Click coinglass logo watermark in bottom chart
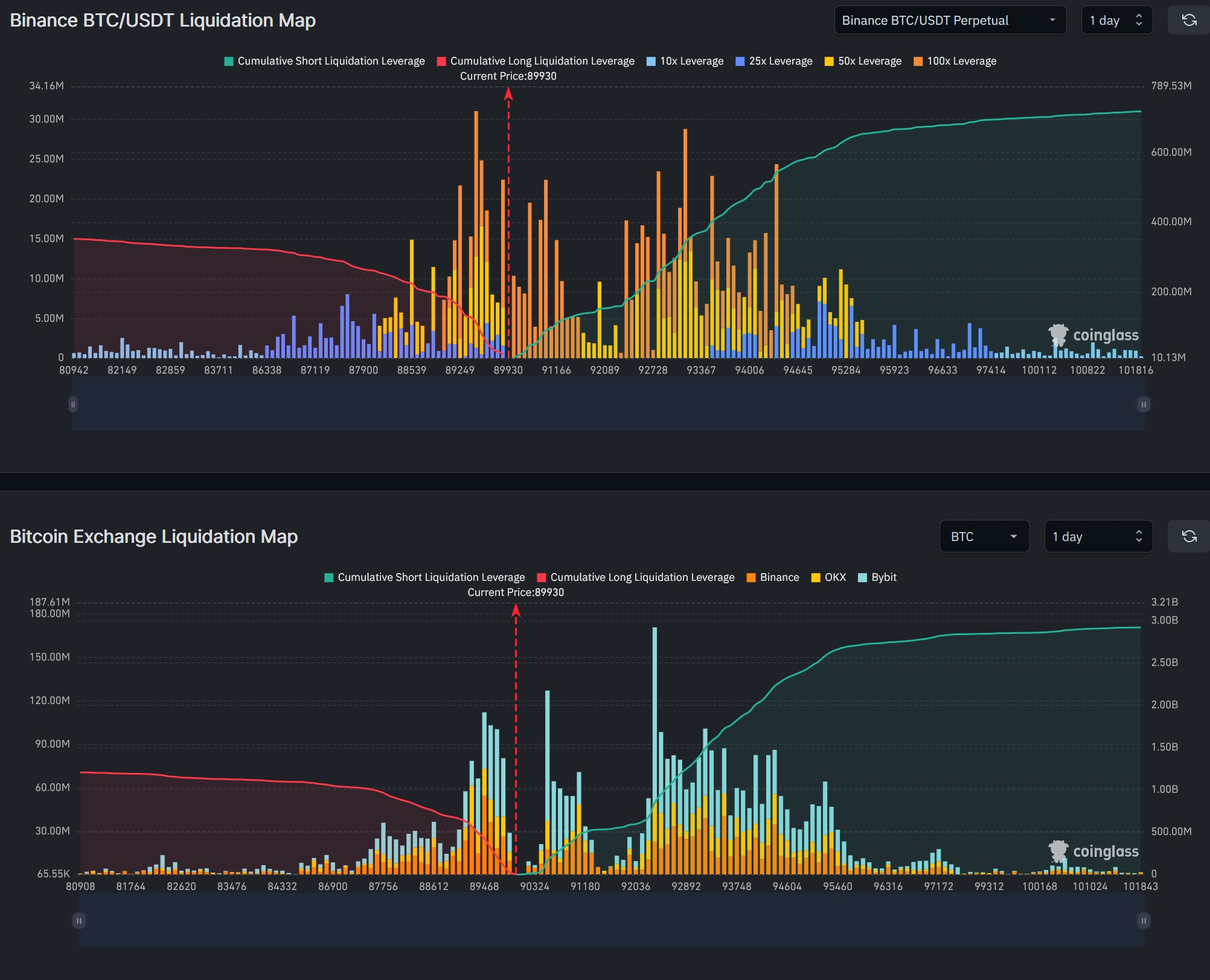1210x980 pixels. click(1093, 851)
